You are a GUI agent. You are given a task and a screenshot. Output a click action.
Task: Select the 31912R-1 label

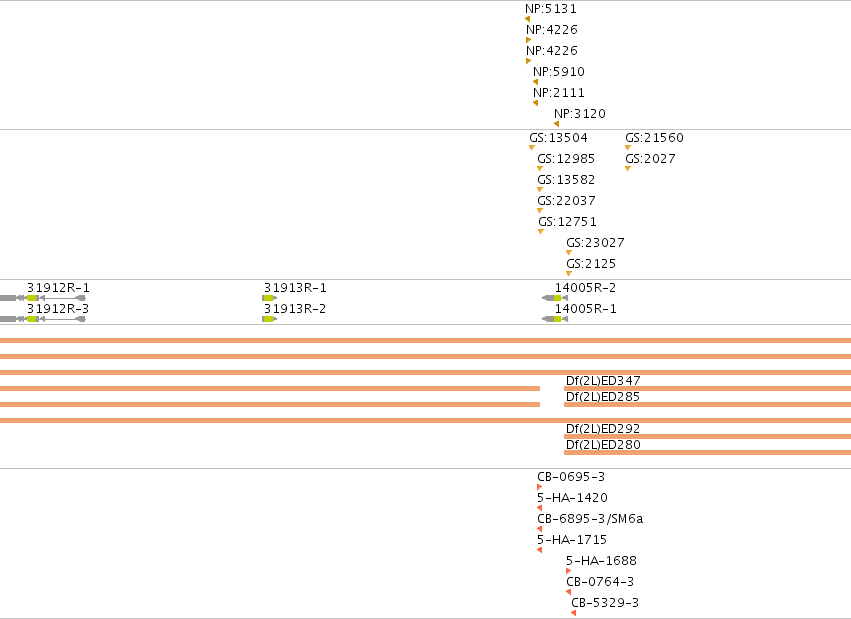(x=59, y=288)
